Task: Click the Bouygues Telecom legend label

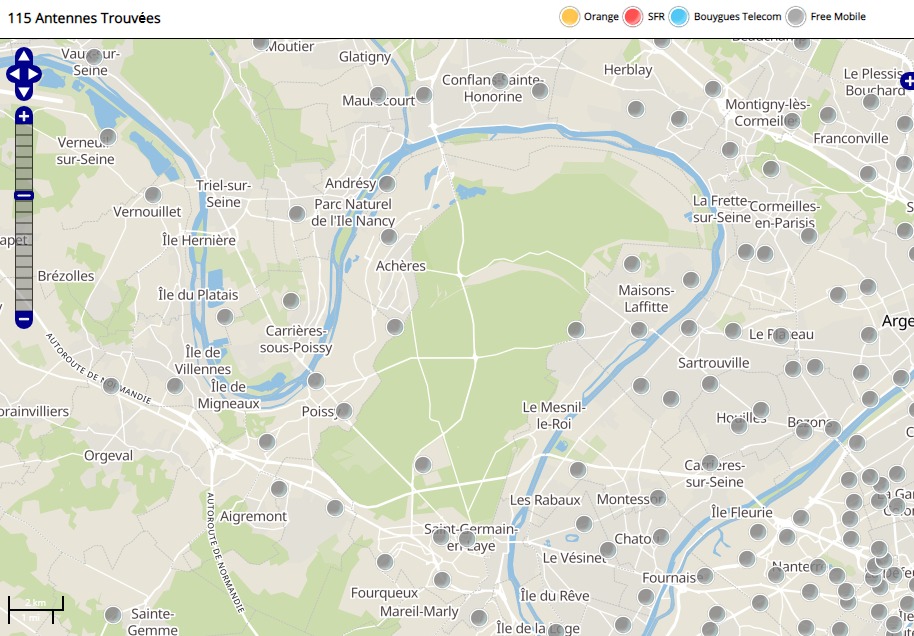Action: coord(737,17)
